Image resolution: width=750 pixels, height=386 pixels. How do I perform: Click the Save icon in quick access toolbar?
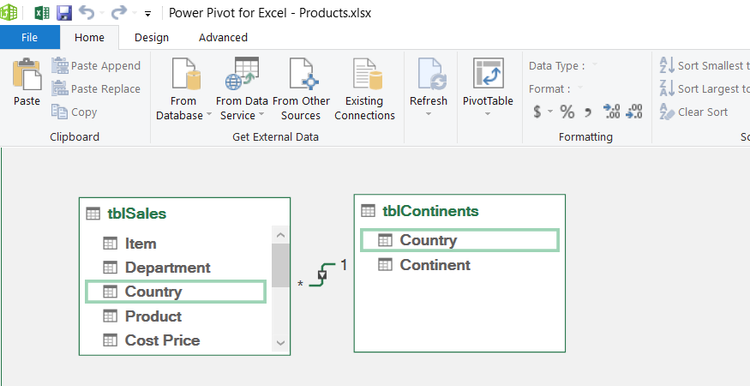click(x=64, y=12)
